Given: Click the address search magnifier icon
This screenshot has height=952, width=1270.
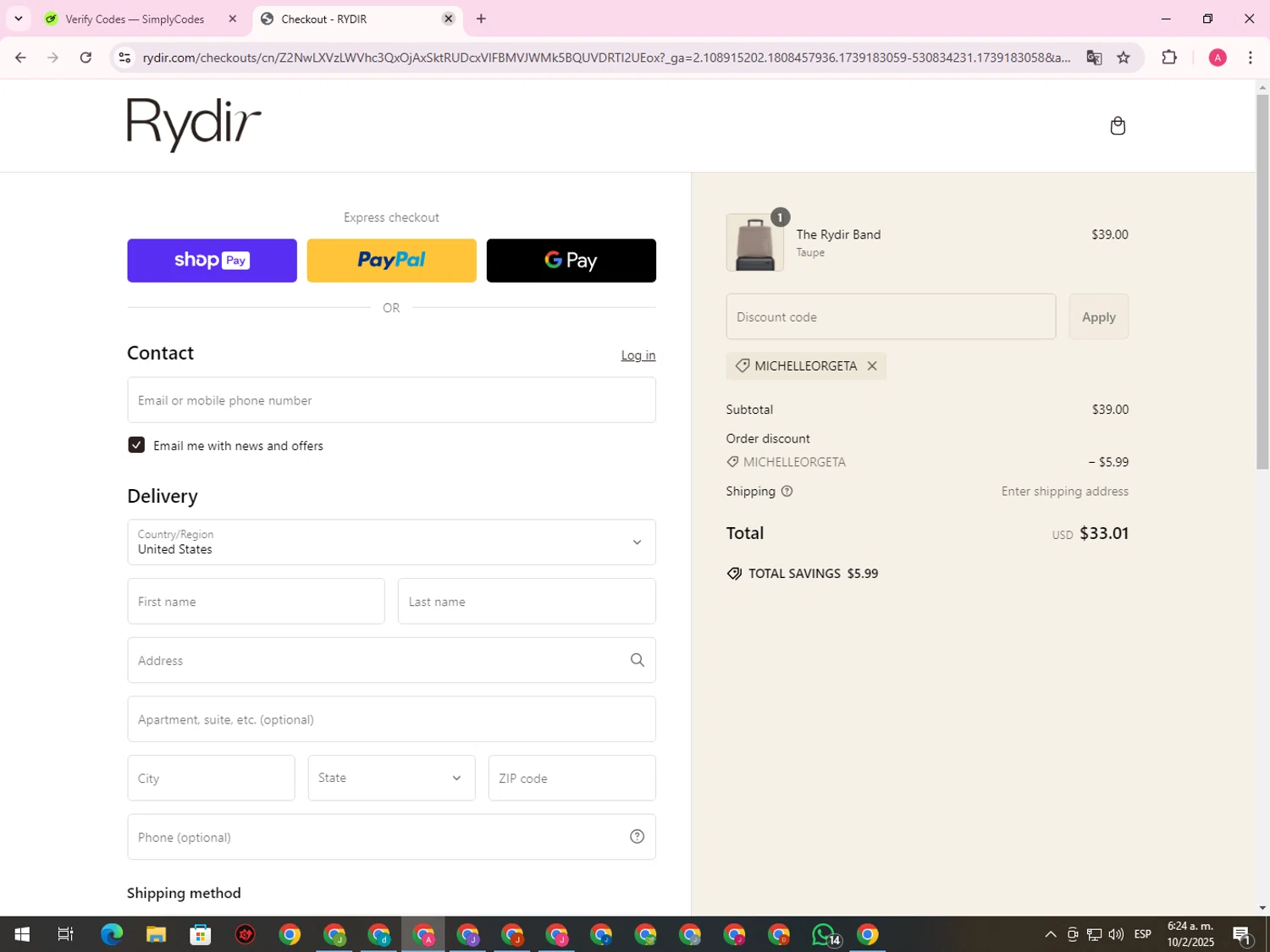Looking at the screenshot, I should click(x=637, y=660).
